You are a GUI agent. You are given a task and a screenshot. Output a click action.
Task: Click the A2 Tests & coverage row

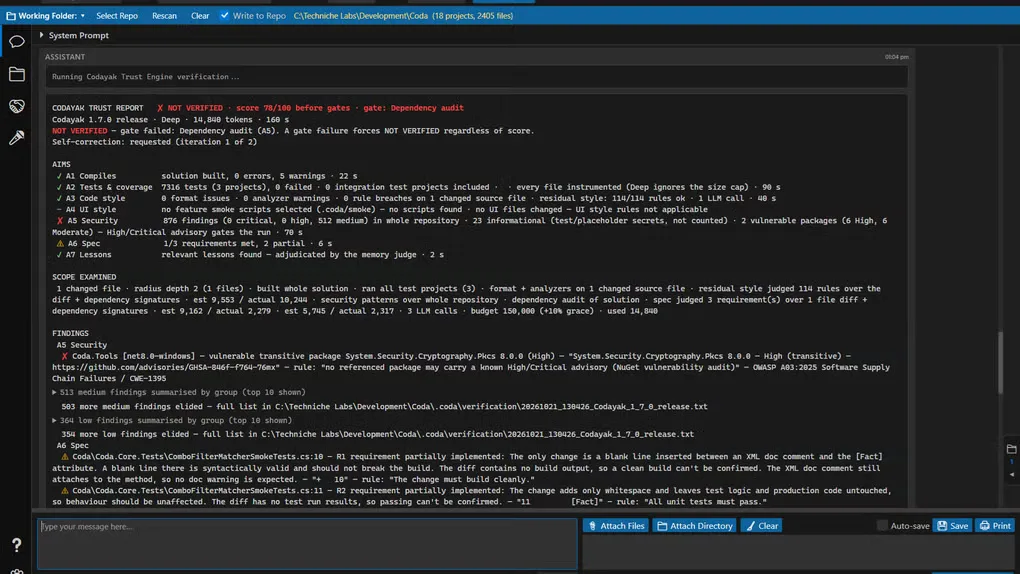(x=418, y=187)
